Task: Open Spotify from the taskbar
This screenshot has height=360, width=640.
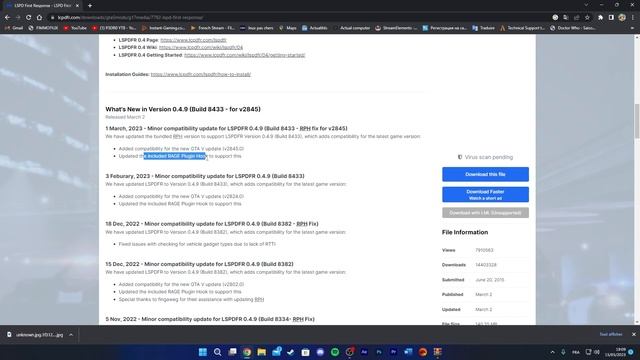Action: point(335,352)
